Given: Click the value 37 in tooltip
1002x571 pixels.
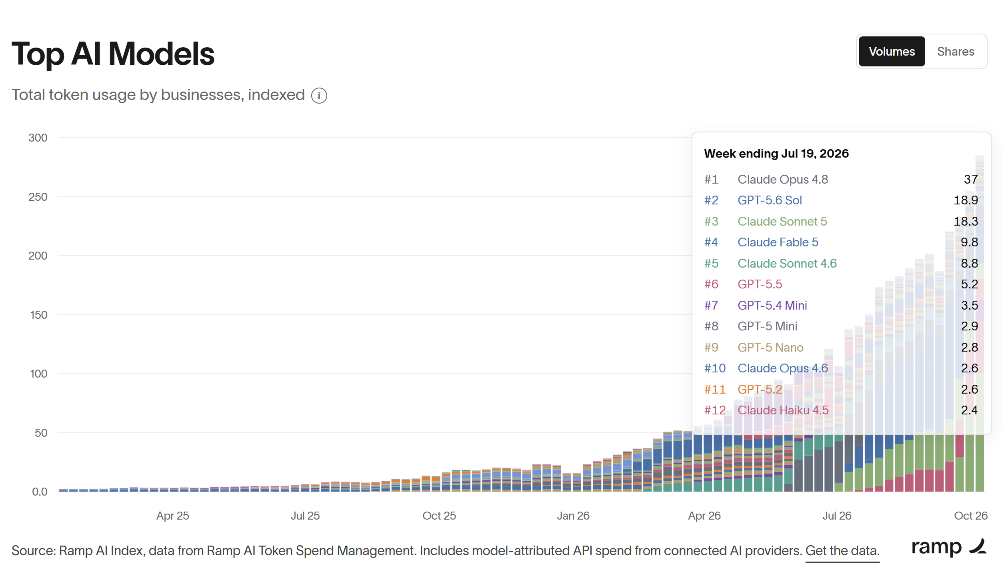Looking at the screenshot, I should (x=971, y=179).
